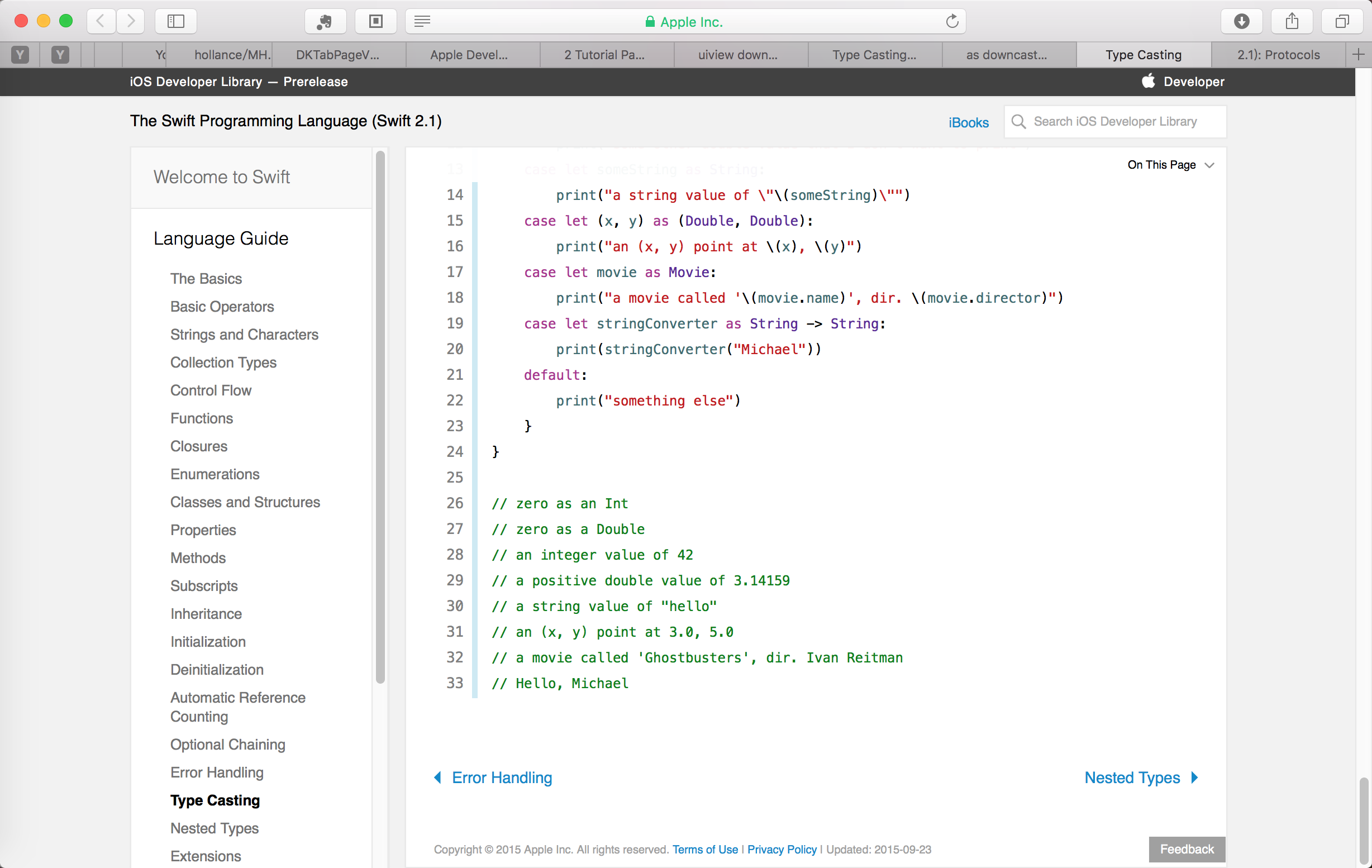1372x868 pixels.
Task: Click the Reader view lines icon
Action: click(422, 22)
